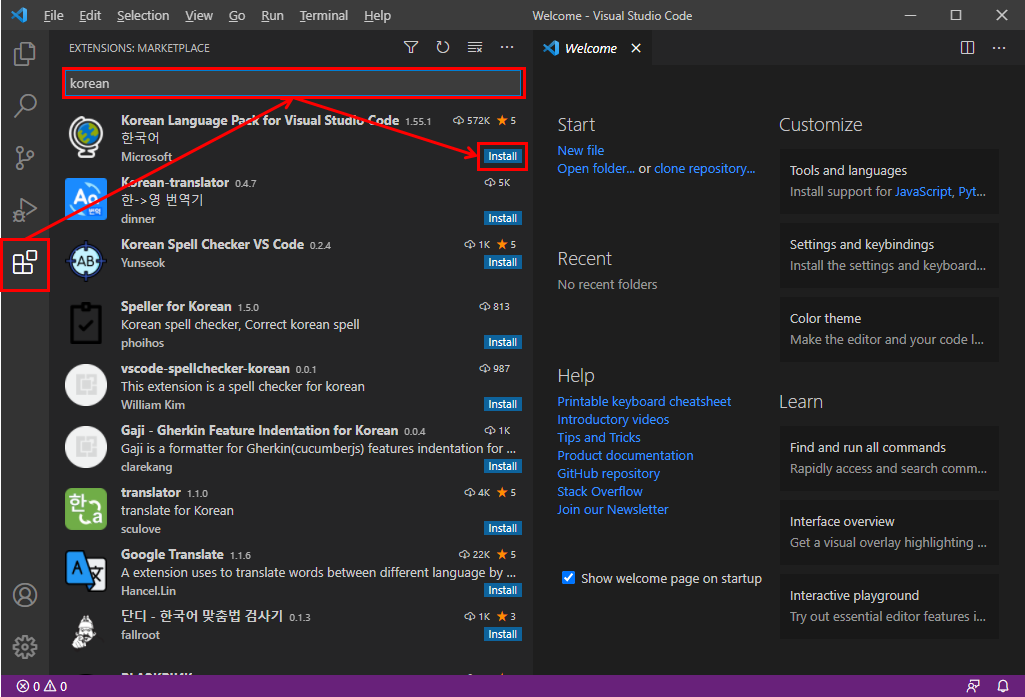The width and height of the screenshot is (1025, 697).
Task: Click the Korean Language Pack globe icon
Action: [x=86, y=137]
